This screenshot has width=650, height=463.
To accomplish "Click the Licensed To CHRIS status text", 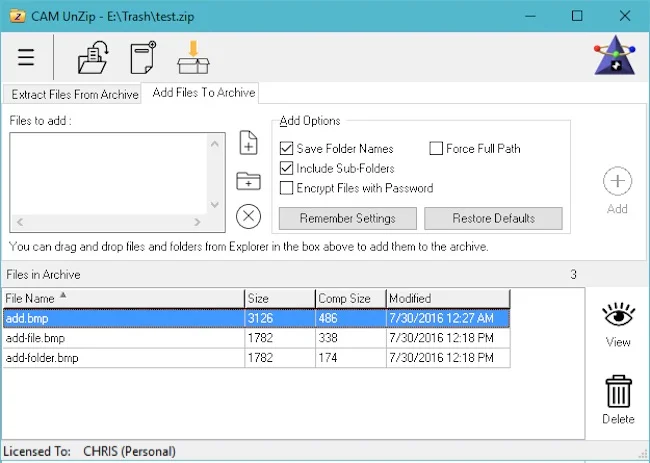I will click(90, 451).
